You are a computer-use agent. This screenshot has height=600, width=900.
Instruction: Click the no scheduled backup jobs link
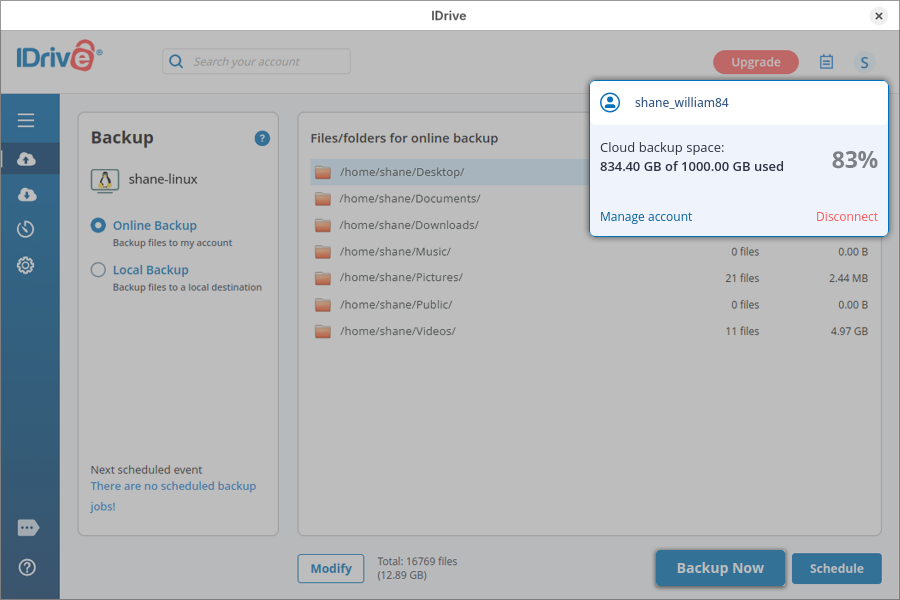[173, 496]
